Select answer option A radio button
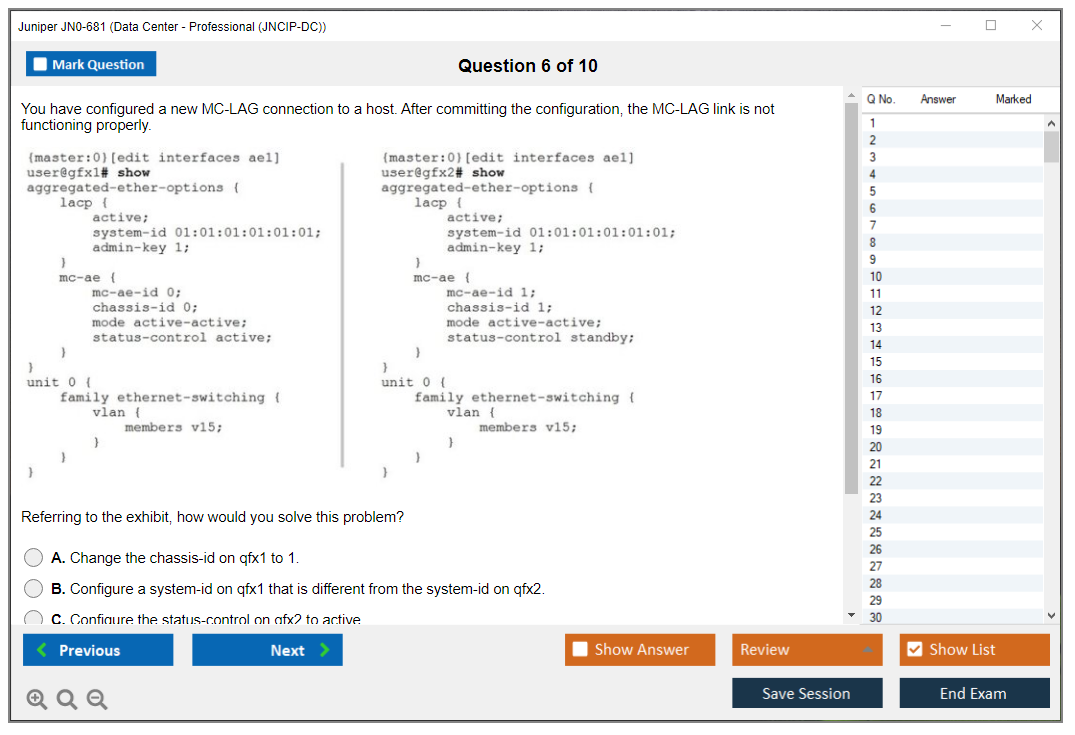Image resolution: width=1075 pixels, height=735 pixels. 34,558
